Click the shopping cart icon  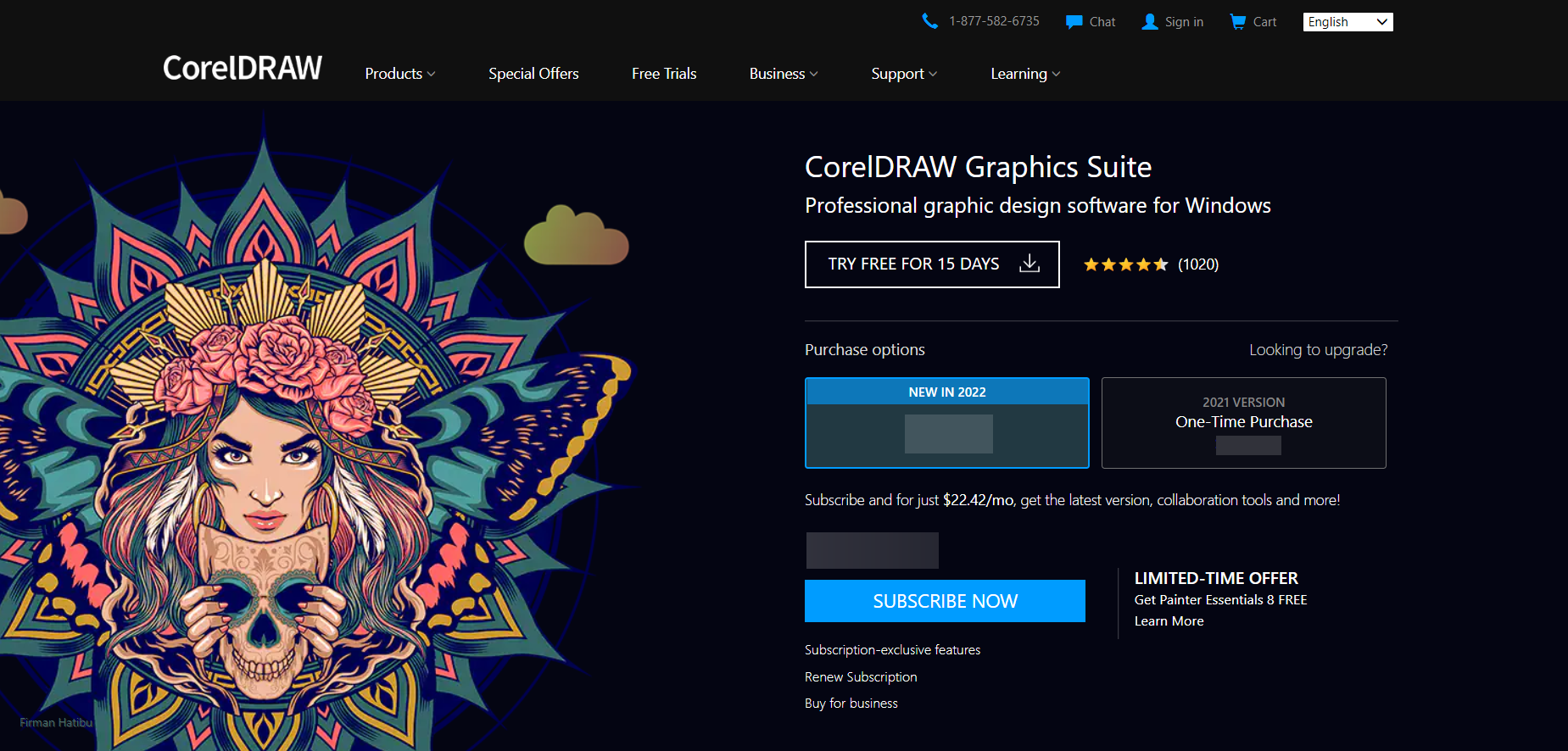(x=1238, y=21)
